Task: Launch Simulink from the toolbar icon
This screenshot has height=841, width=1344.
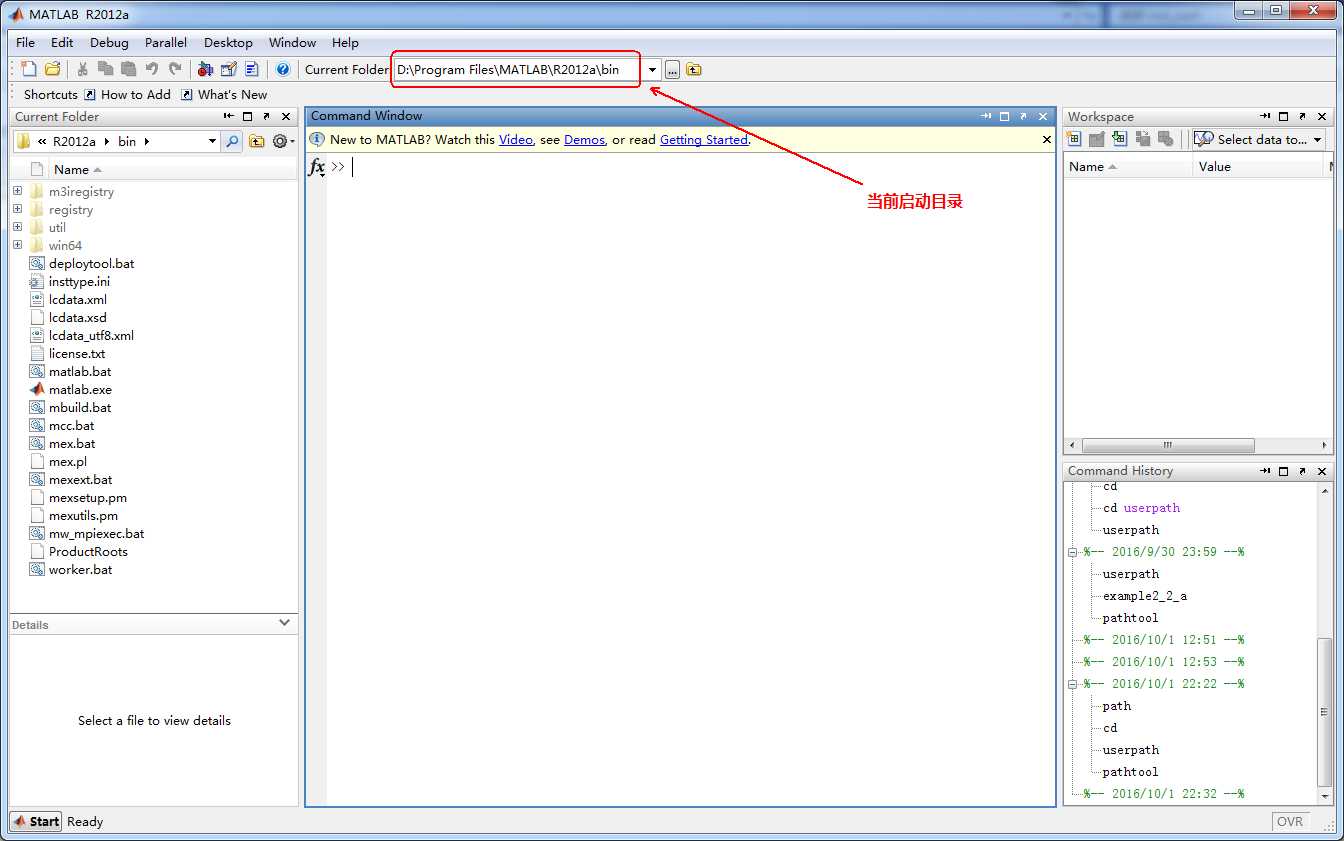Action: pos(205,69)
